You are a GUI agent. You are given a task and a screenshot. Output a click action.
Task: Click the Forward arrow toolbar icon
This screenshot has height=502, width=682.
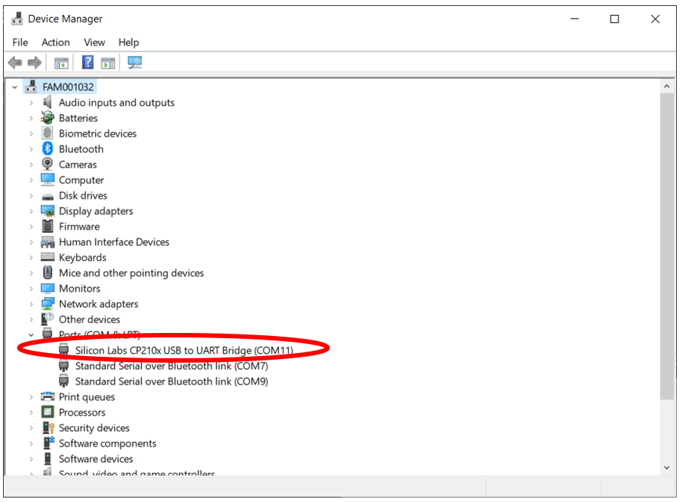[33, 63]
